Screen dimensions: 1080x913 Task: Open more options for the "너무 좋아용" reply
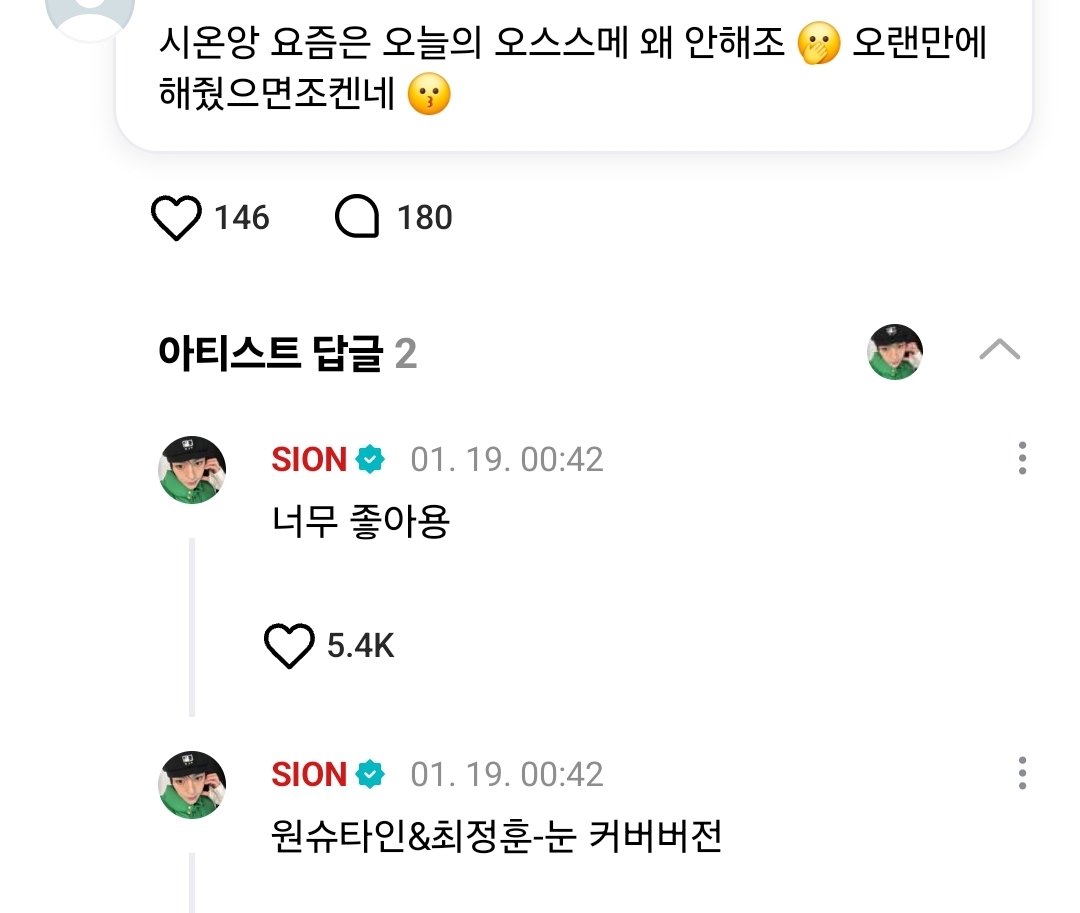tap(1021, 459)
